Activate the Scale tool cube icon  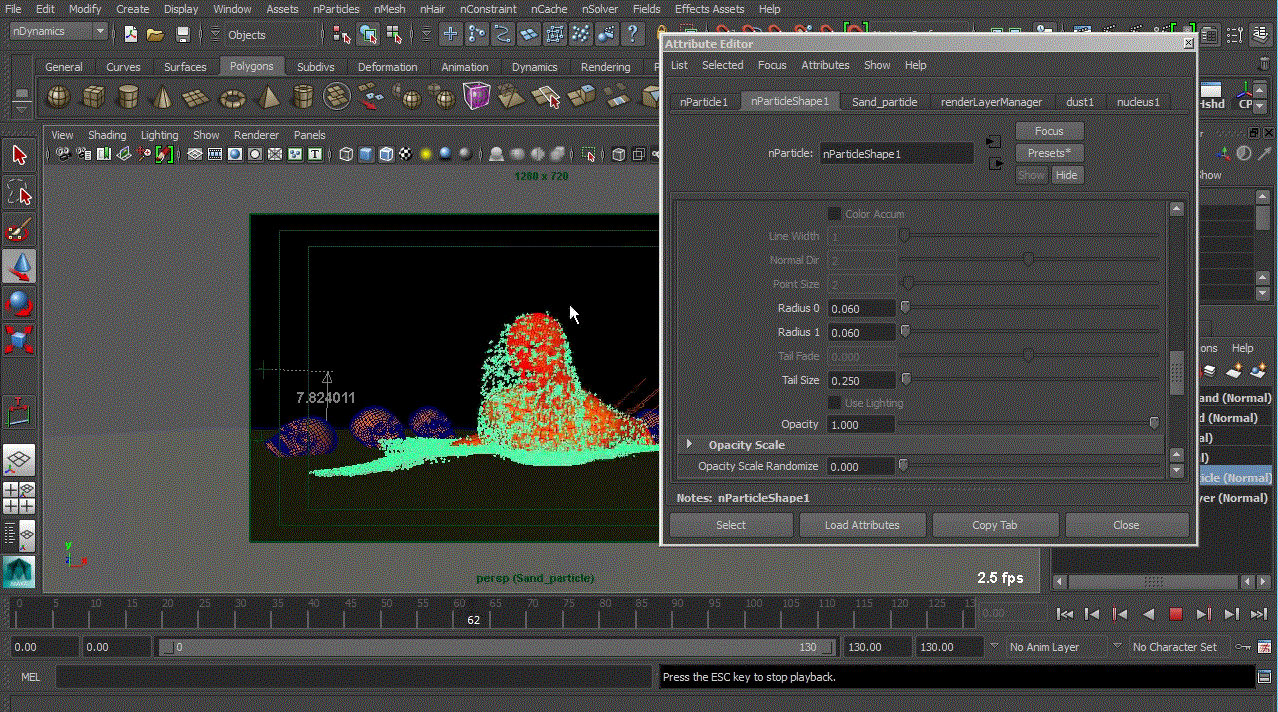pyautogui.click(x=19, y=340)
